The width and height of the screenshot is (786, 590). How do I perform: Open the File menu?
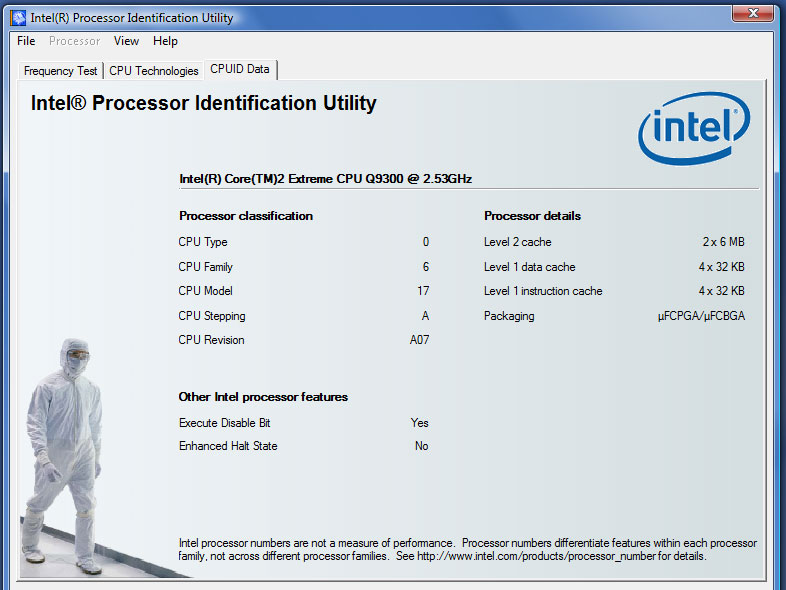pyautogui.click(x=26, y=41)
